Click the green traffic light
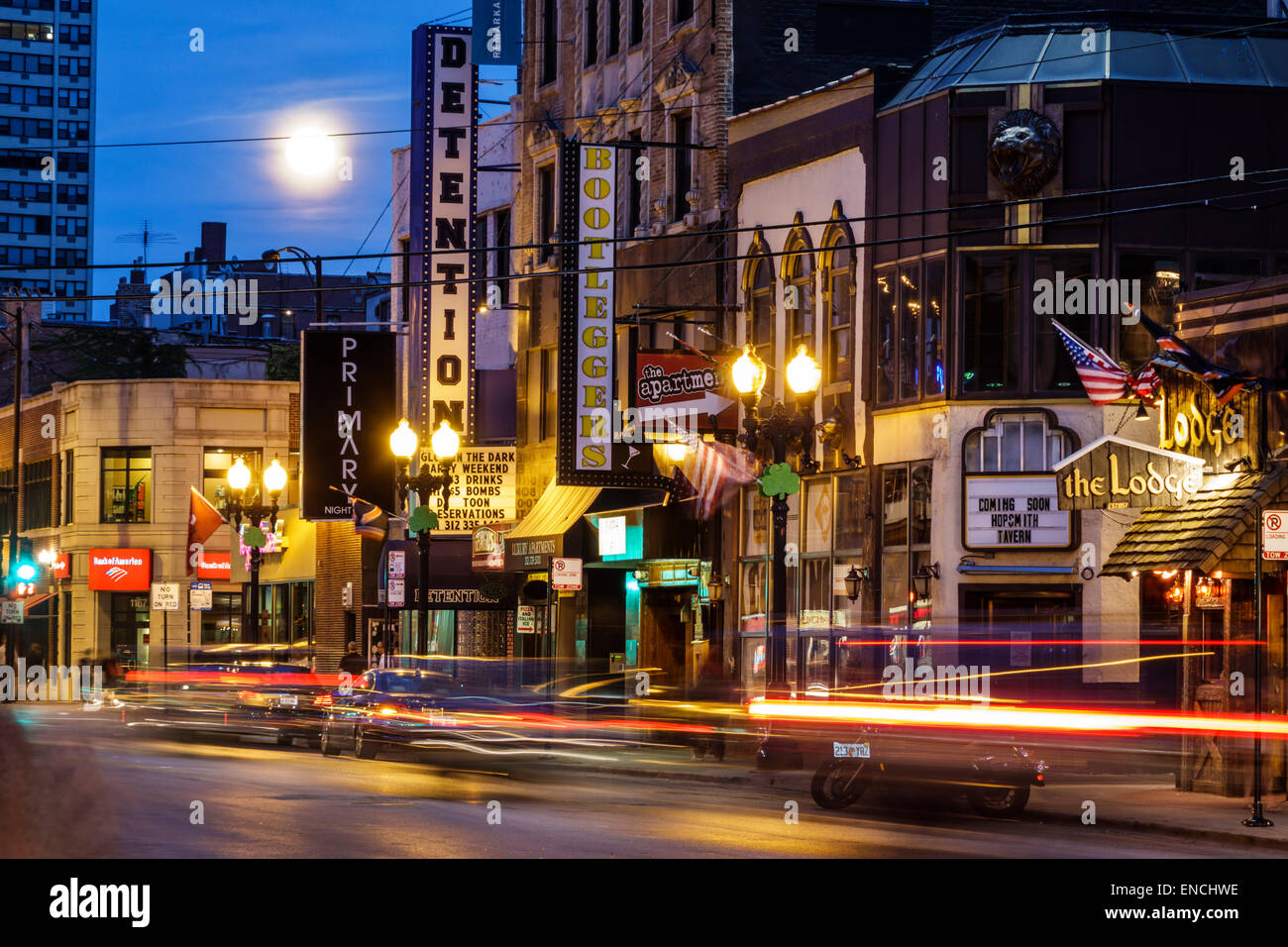Viewport: 1288px width, 947px height. pyautogui.click(x=25, y=572)
